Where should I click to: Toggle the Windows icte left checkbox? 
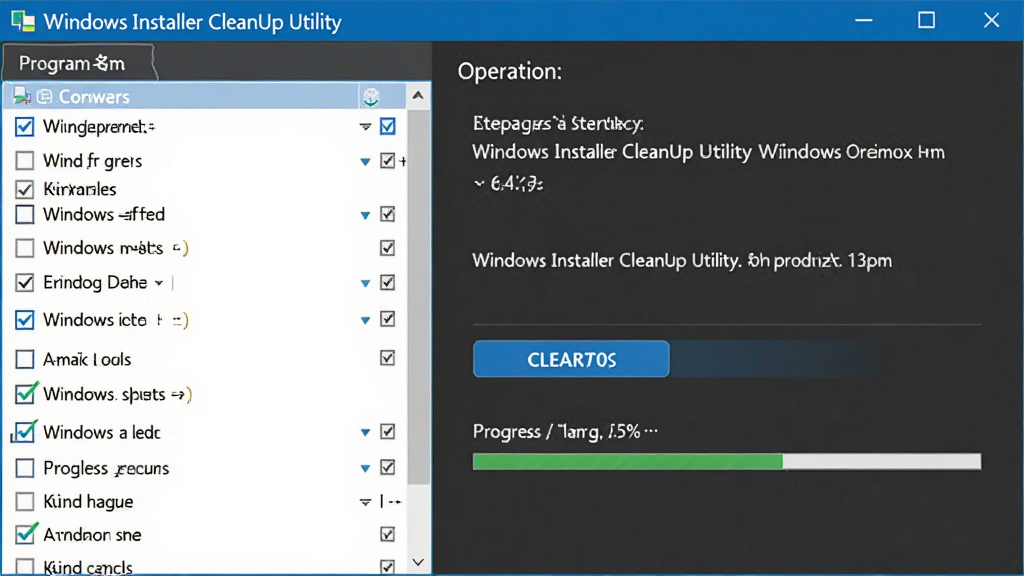pyautogui.click(x=25, y=320)
